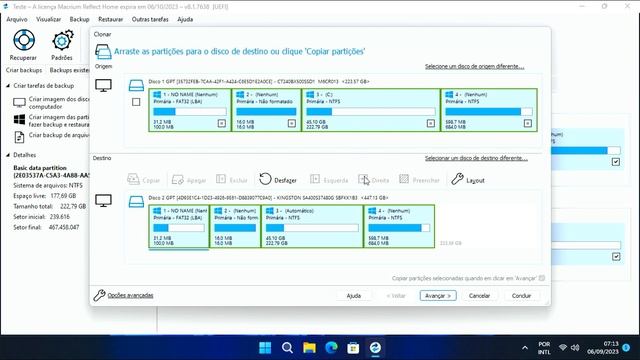
Task: Open the Windows Start button
Action: coord(265,348)
